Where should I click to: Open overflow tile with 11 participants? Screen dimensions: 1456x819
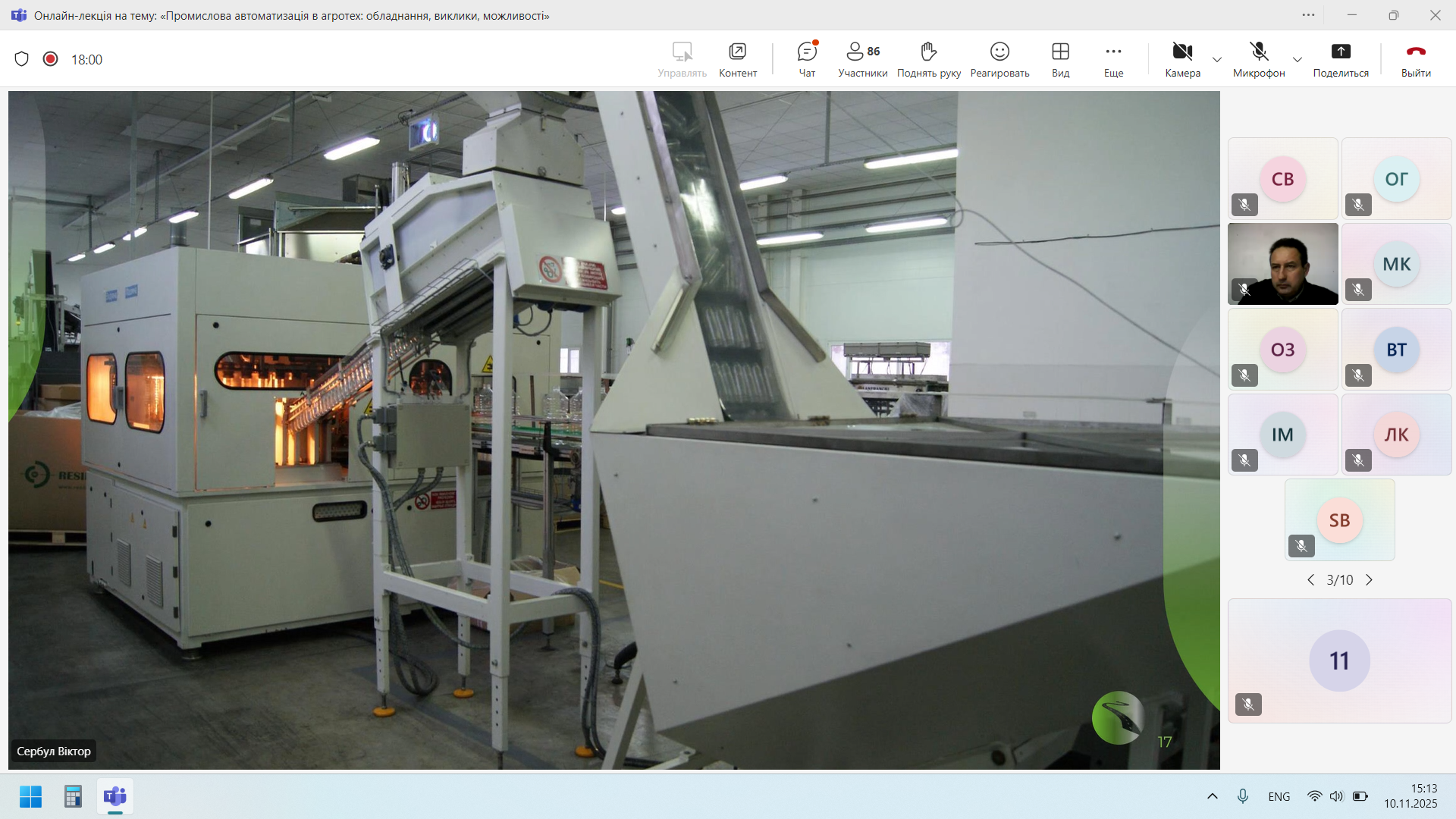(x=1339, y=661)
